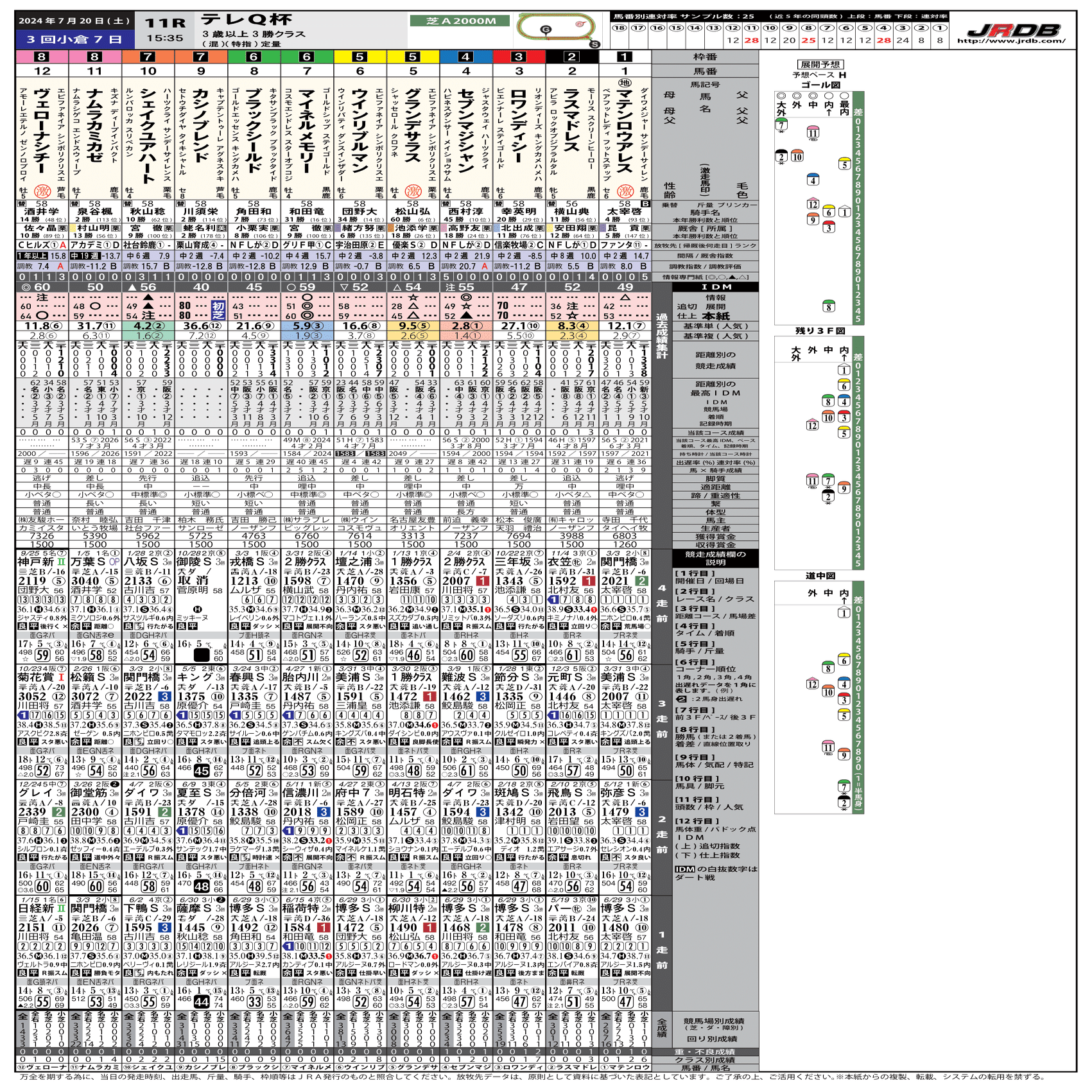Select horse 3 marker in ゴール図
1092x1092 pixels.
828,227
